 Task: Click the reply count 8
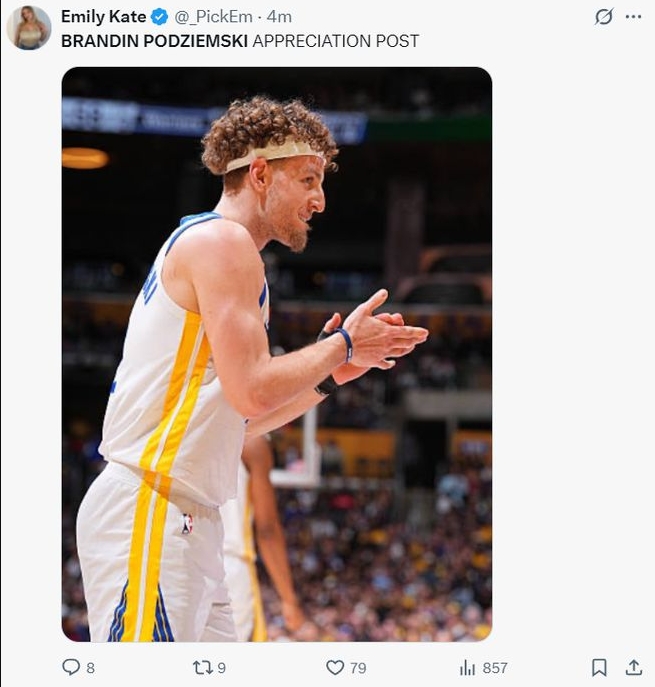(x=91, y=668)
